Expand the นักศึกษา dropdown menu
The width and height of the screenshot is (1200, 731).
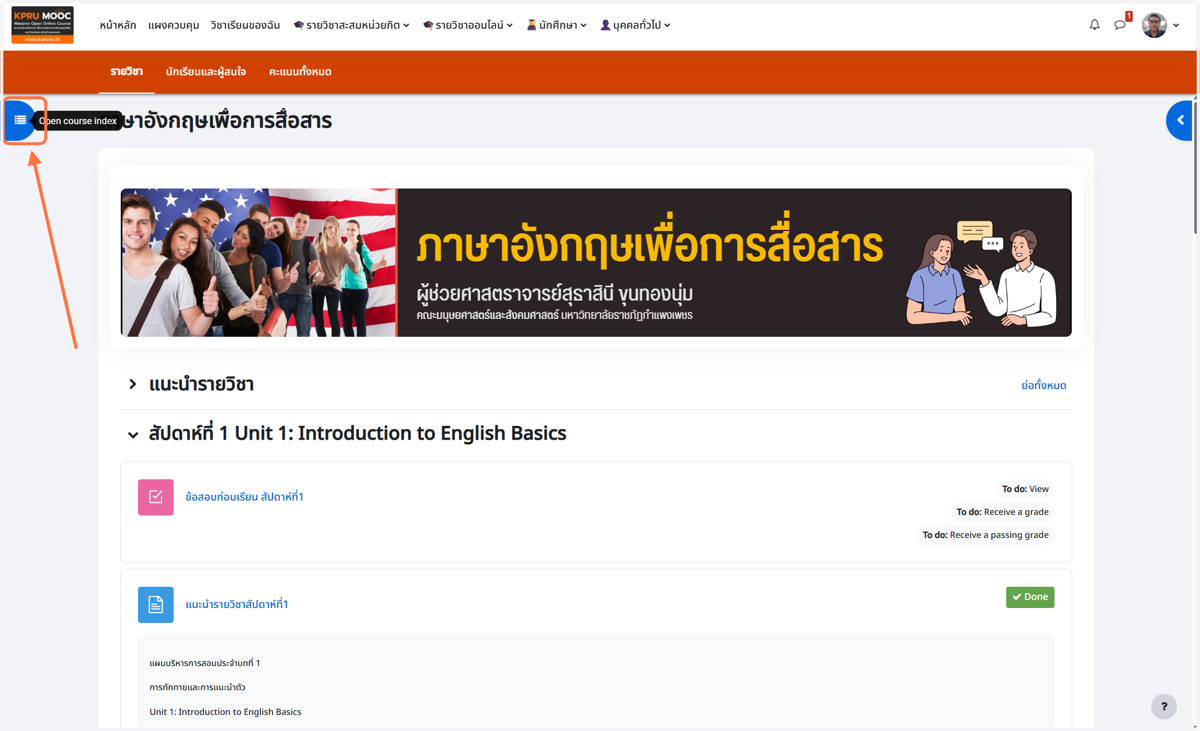pyautogui.click(x=557, y=25)
